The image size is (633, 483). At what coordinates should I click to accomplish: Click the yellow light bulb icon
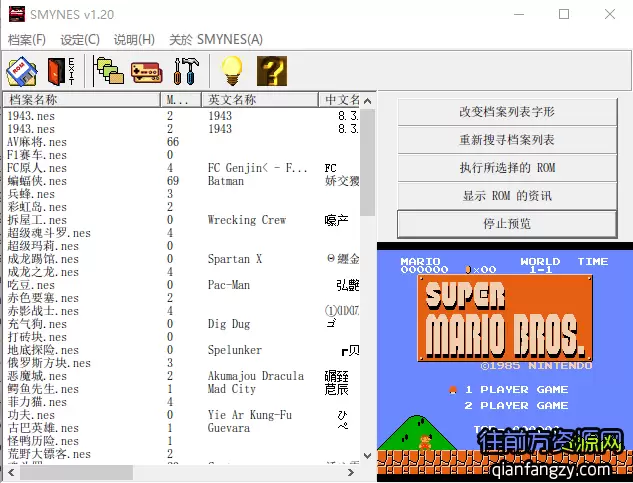tap(232, 71)
